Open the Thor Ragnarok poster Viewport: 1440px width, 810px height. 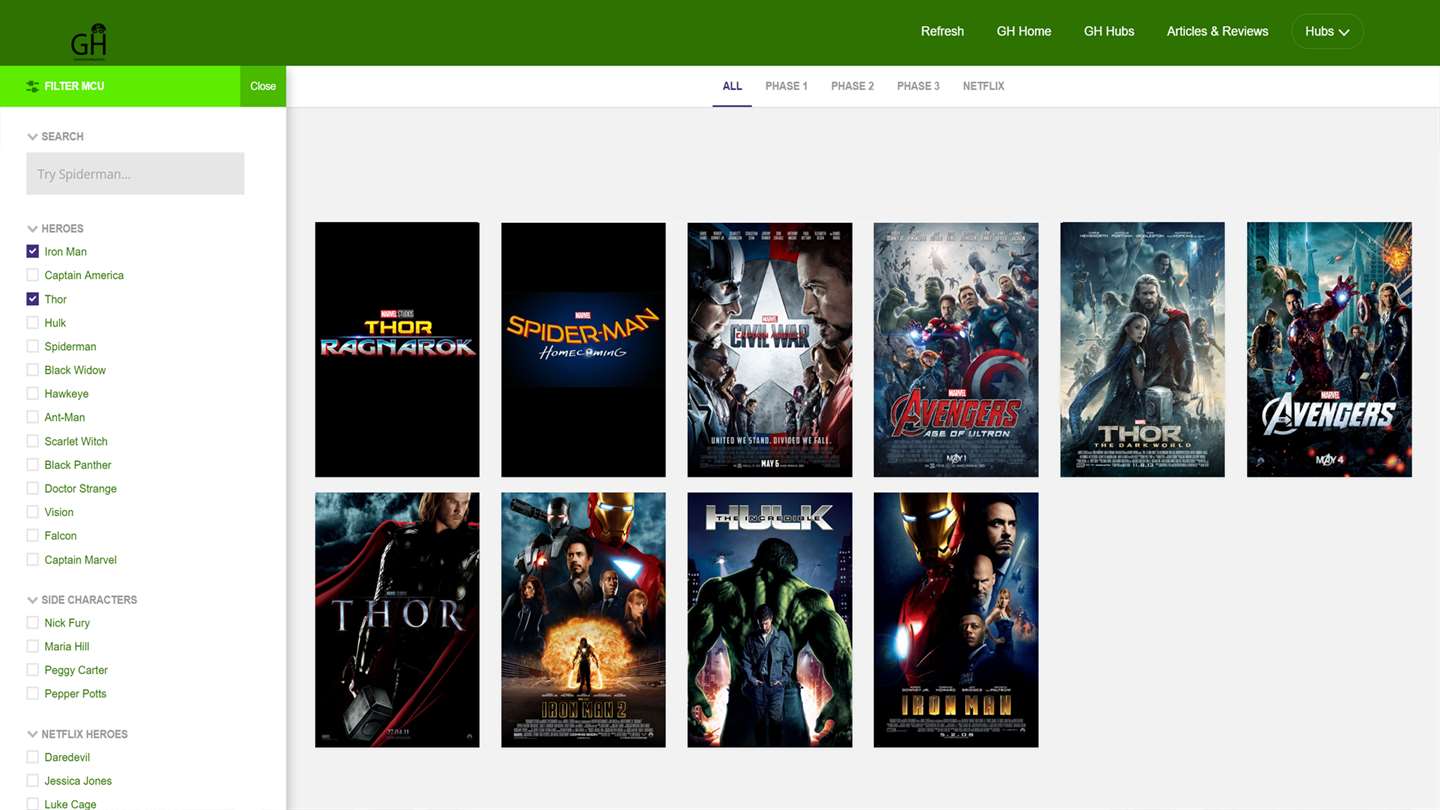pyautogui.click(x=397, y=350)
